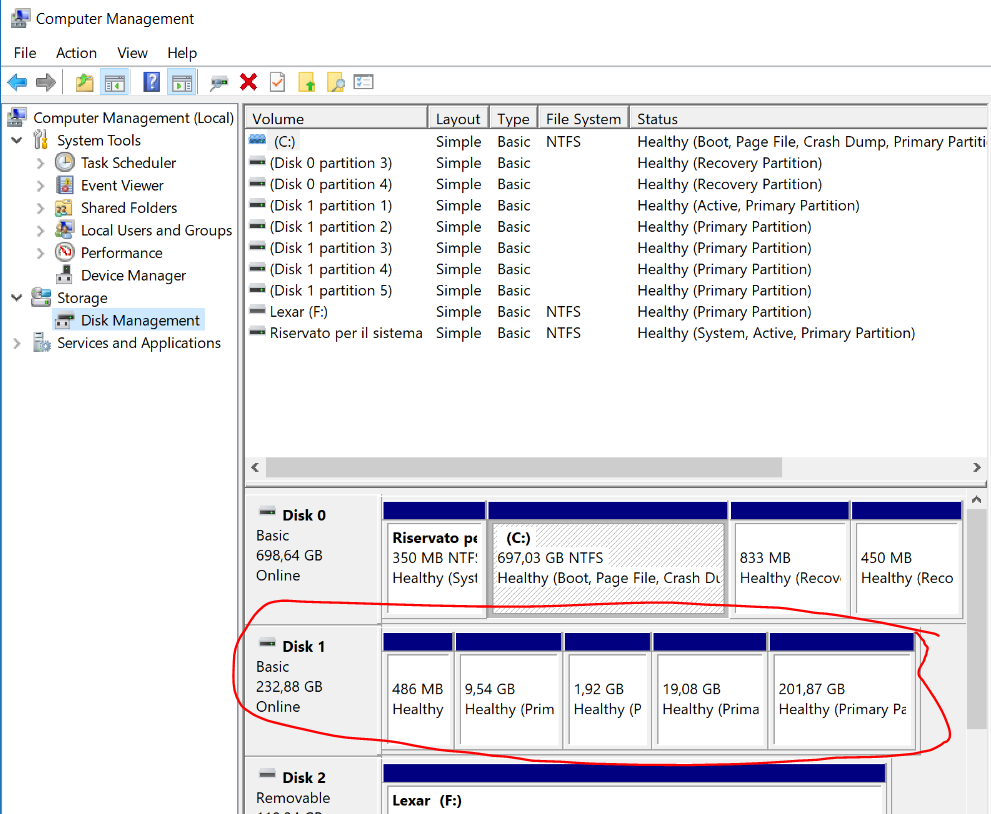Open the Action menu
The width and height of the screenshot is (991, 814).
(x=76, y=53)
